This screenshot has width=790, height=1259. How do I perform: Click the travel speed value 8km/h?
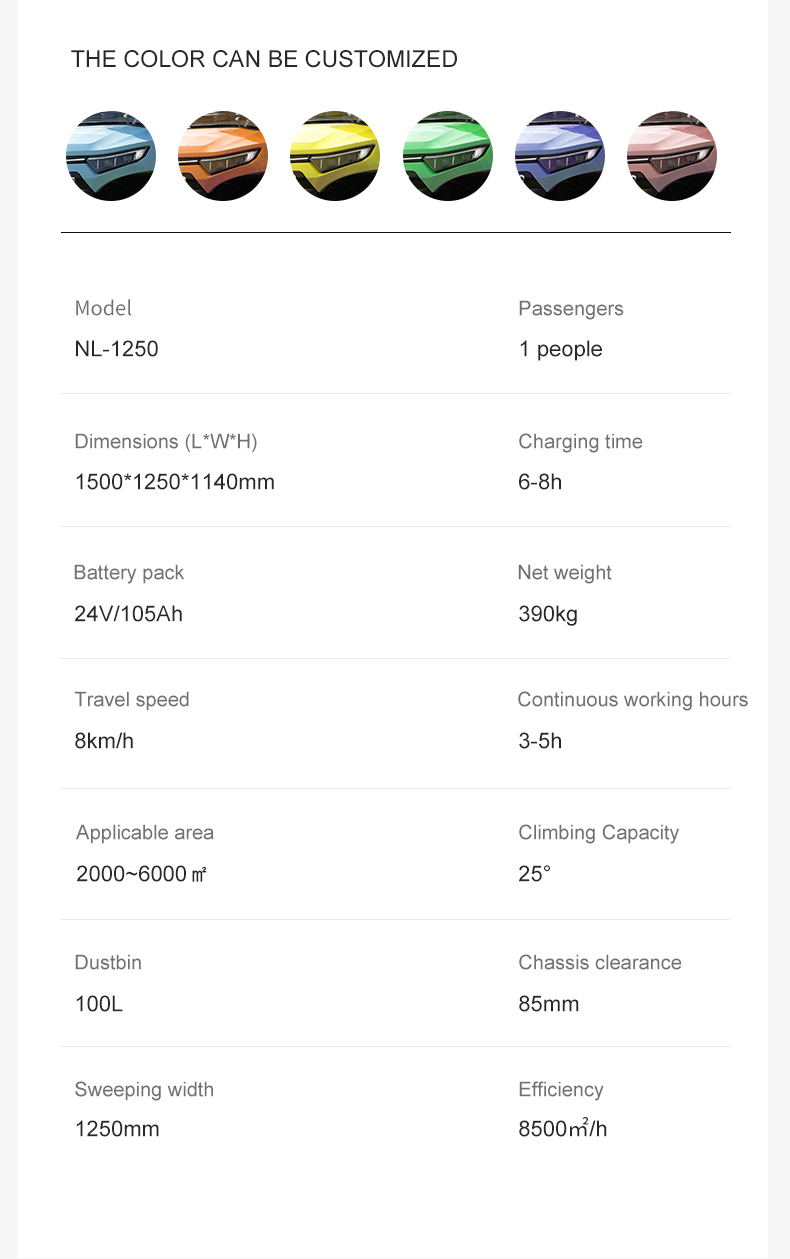(x=104, y=741)
